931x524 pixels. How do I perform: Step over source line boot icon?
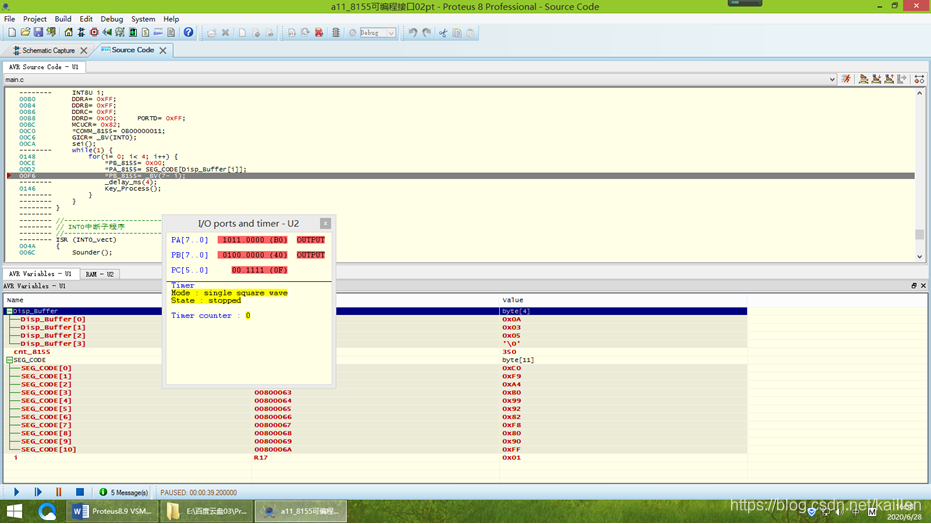click(x=863, y=79)
